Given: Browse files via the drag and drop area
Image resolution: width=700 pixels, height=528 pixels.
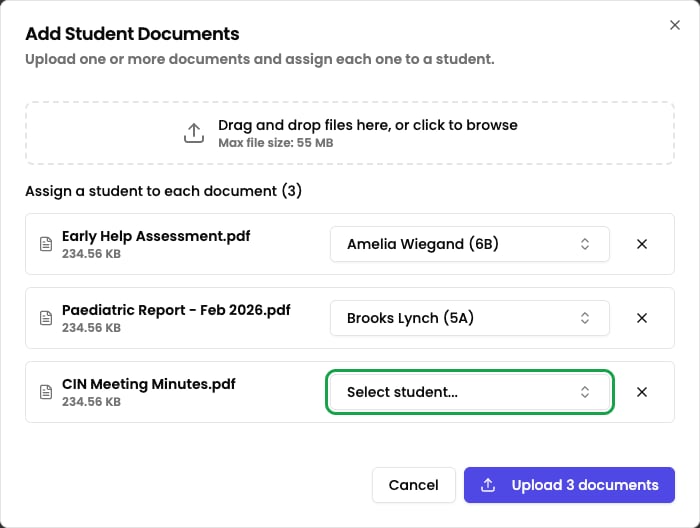Looking at the screenshot, I should pos(350,133).
